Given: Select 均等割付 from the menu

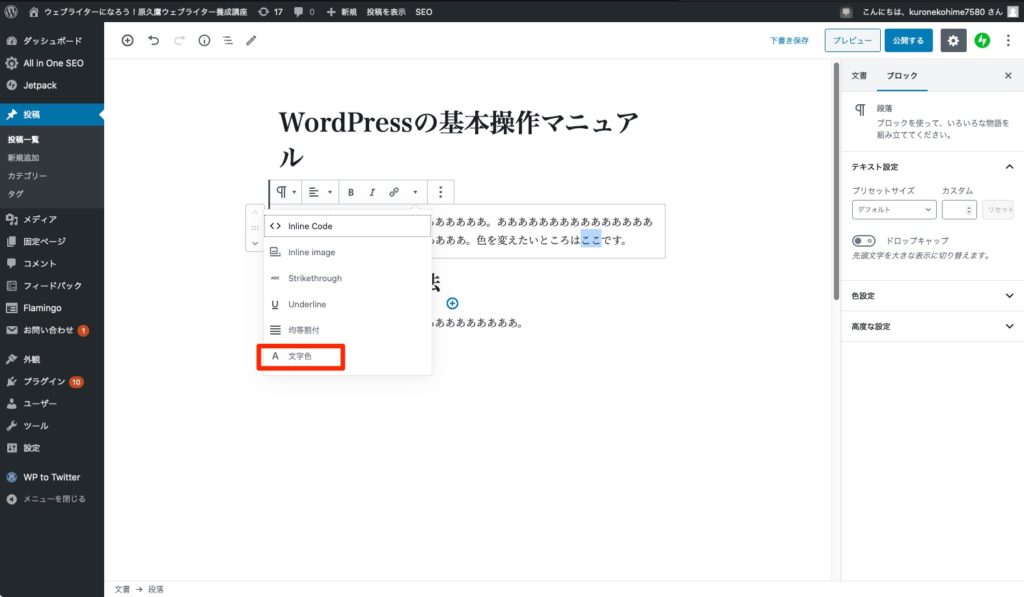Looking at the screenshot, I should pos(347,330).
